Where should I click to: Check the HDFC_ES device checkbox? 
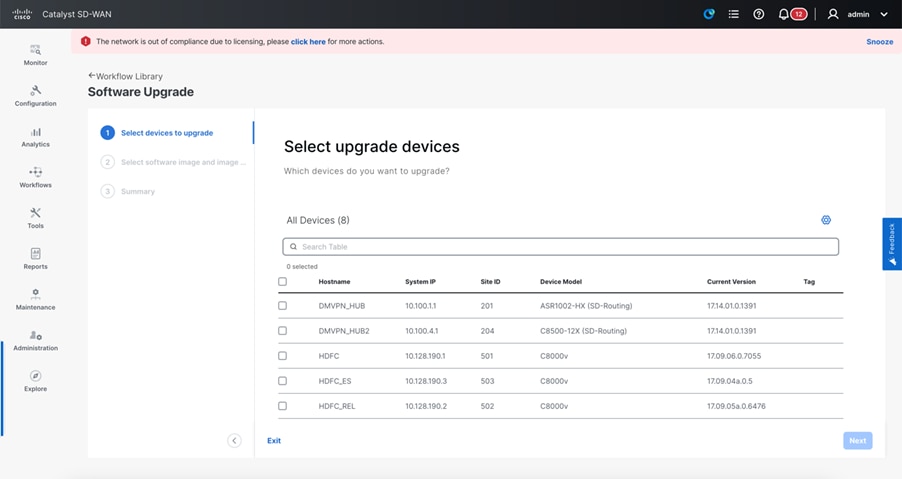pyautogui.click(x=282, y=381)
